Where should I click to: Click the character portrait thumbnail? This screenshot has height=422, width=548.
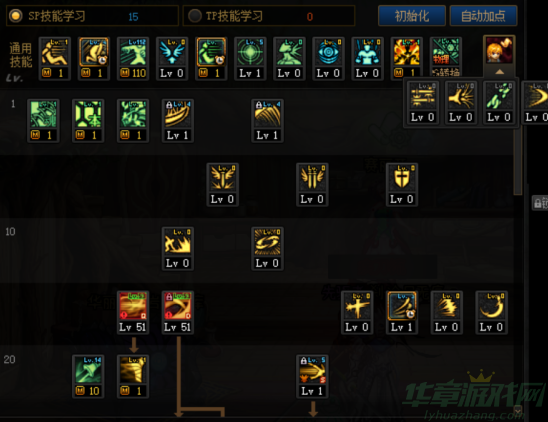499,51
